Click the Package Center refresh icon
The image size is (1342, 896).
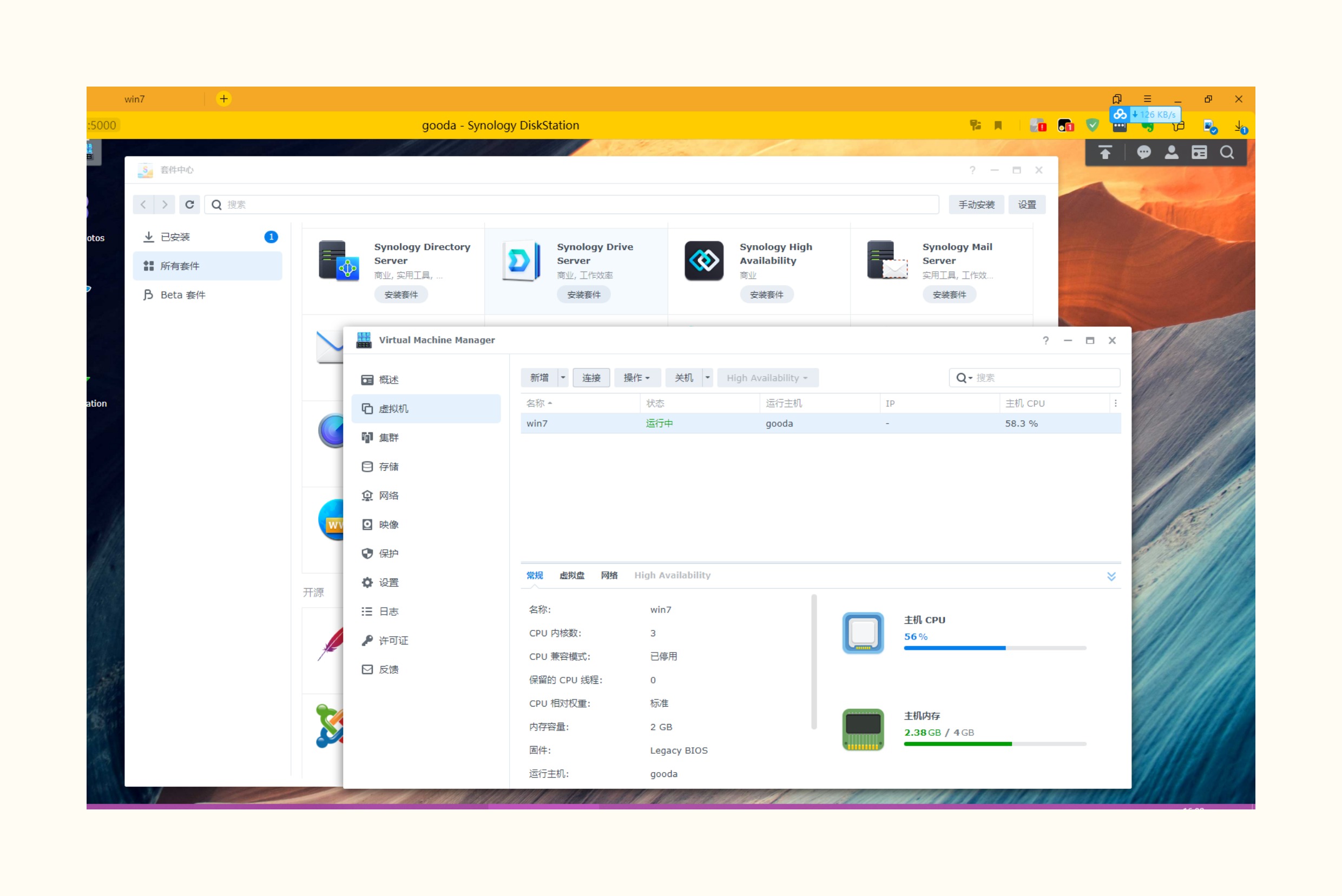point(190,205)
